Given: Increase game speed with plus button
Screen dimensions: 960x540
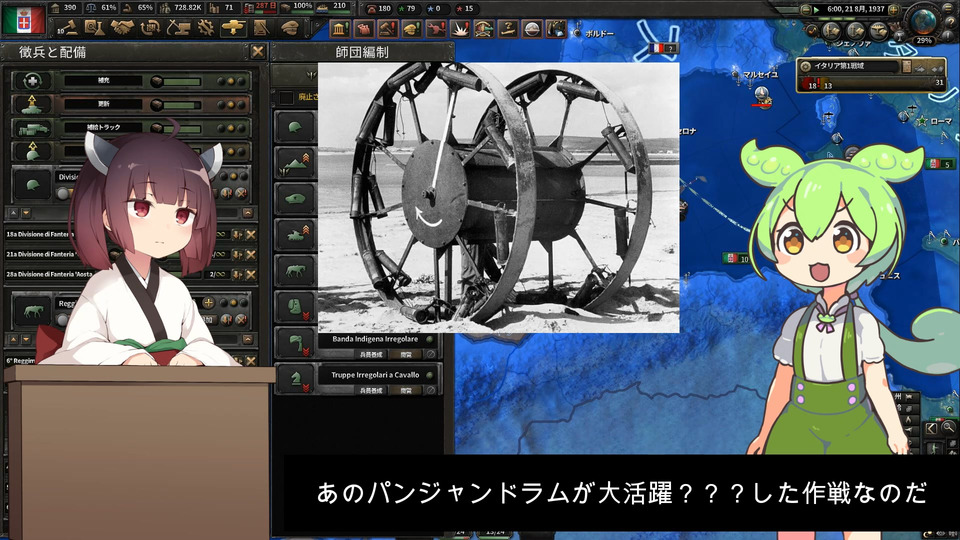Looking at the screenshot, I should [x=894, y=10].
